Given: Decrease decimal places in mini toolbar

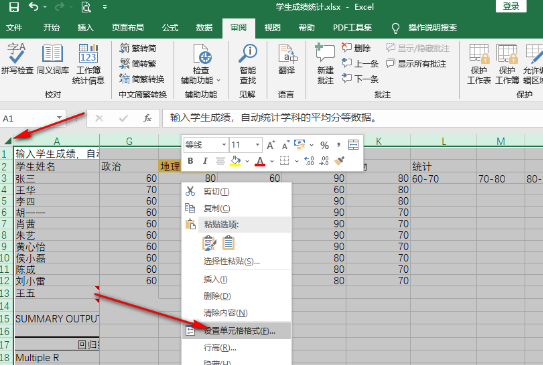Looking at the screenshot, I should [324, 161].
